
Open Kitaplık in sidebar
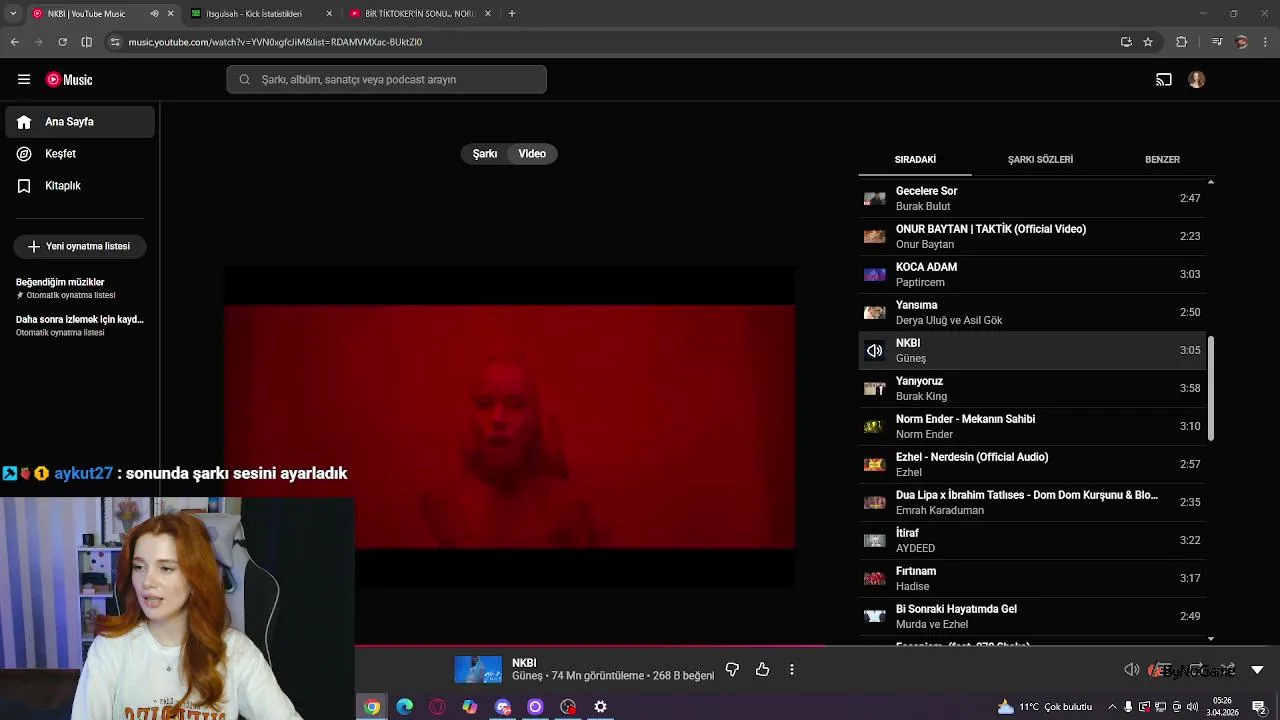click(x=80, y=186)
